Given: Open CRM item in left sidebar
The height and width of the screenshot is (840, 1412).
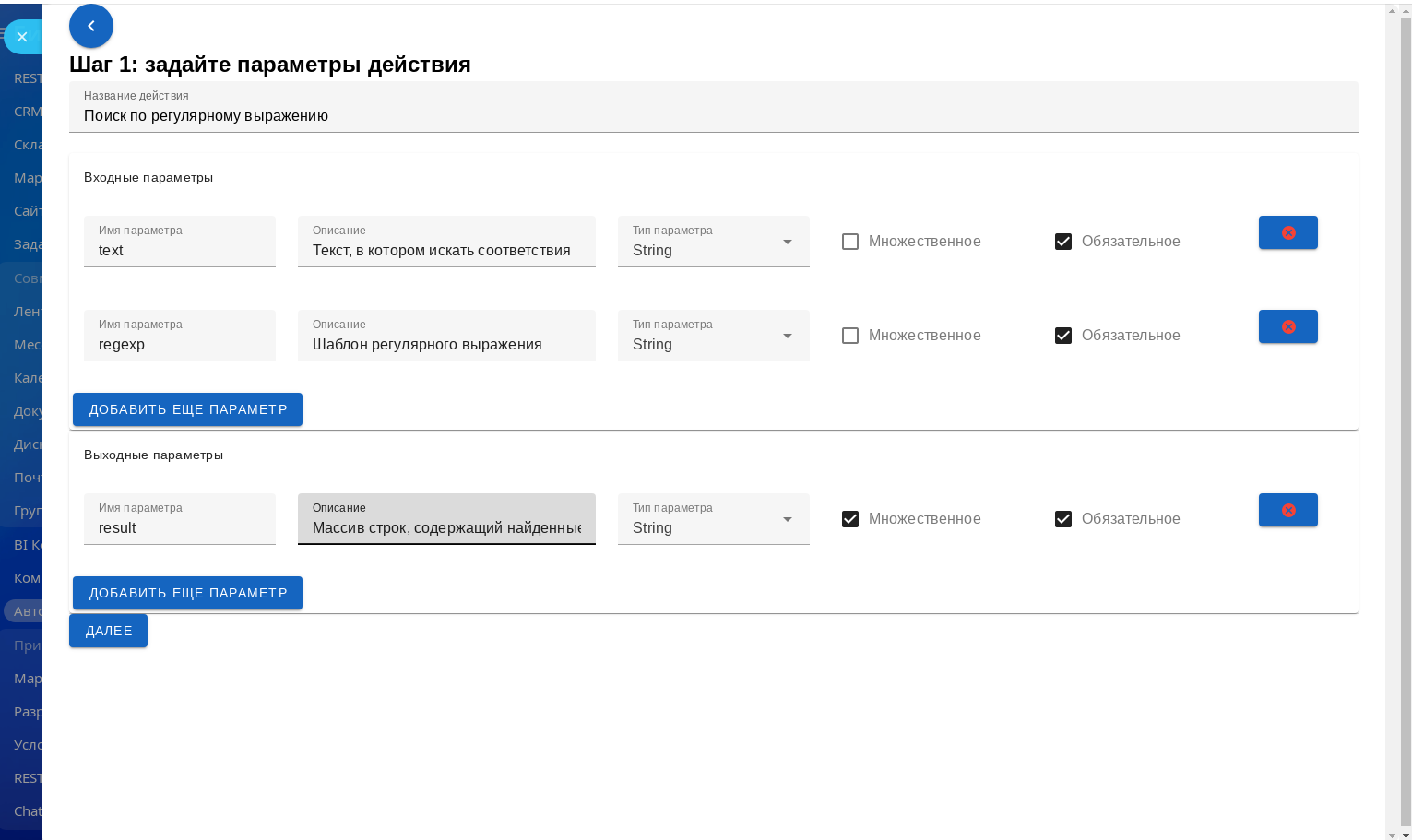Looking at the screenshot, I should pyautogui.click(x=28, y=112).
